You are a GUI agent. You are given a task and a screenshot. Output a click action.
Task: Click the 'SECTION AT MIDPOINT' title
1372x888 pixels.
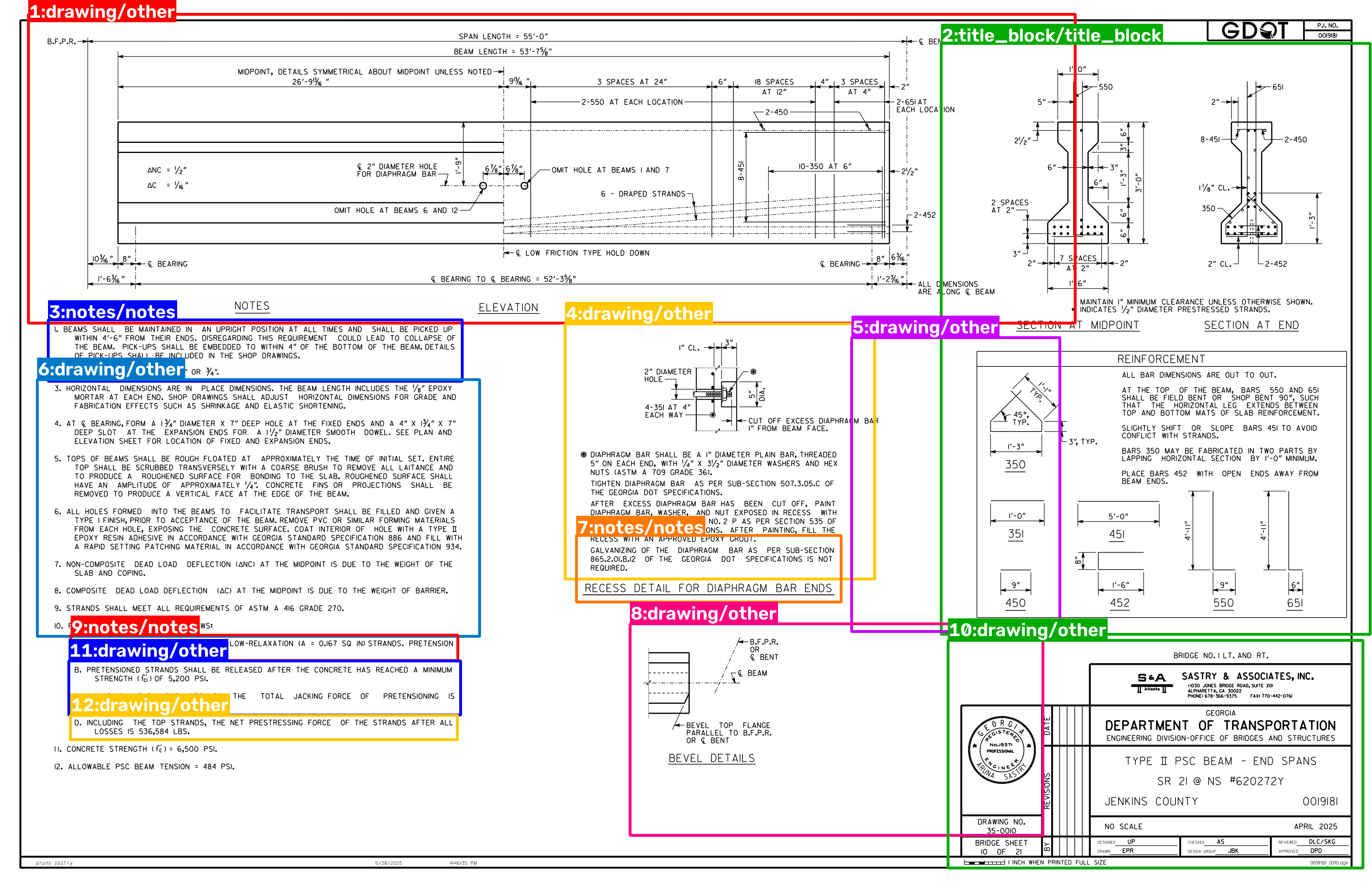(x=1078, y=325)
